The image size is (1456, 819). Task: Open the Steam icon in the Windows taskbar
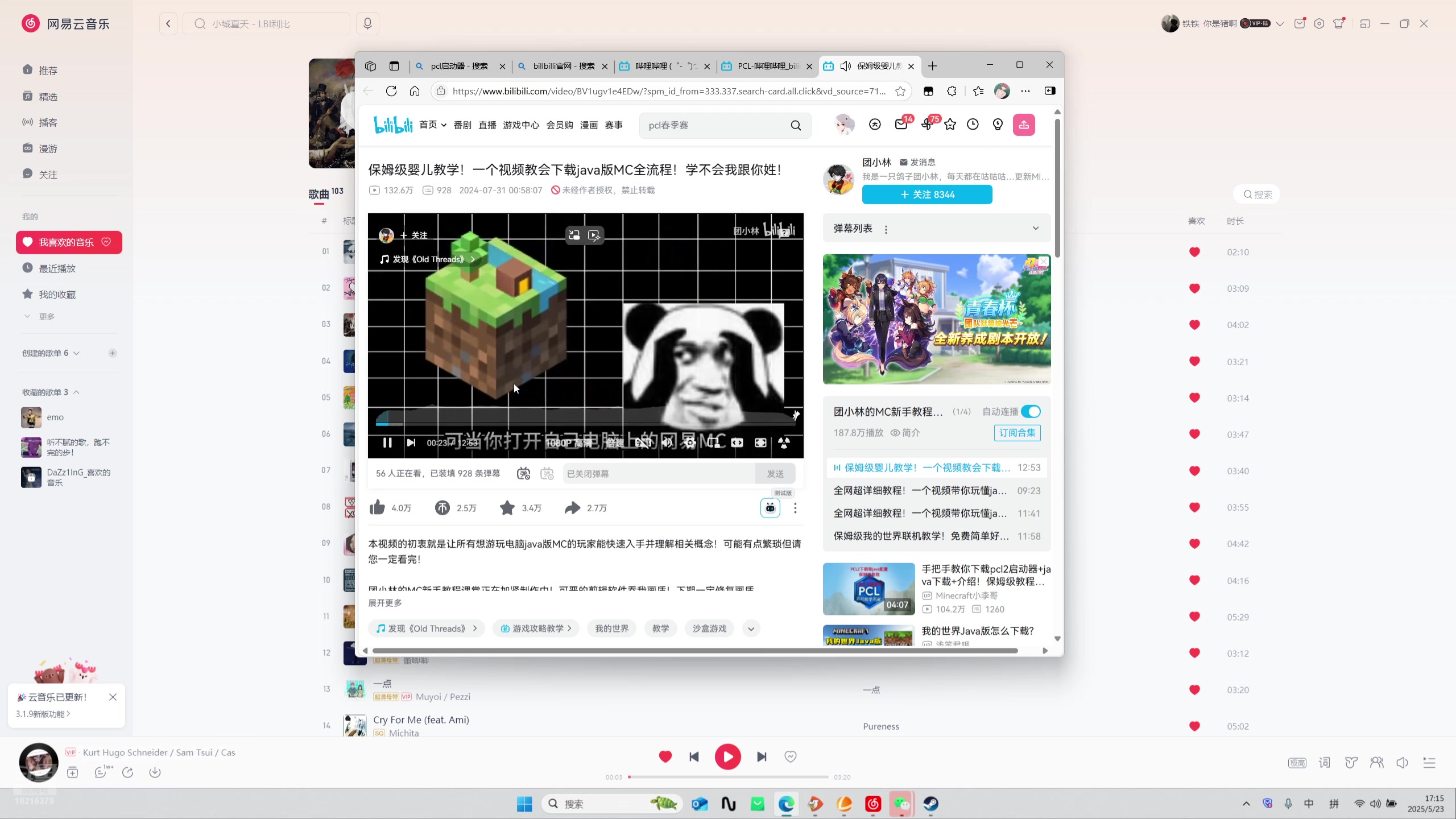[x=930, y=804]
